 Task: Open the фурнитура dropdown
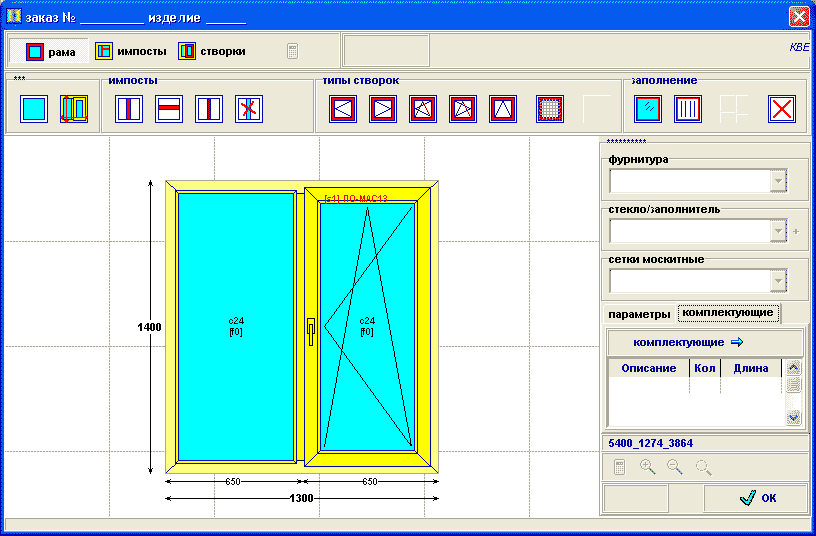(x=779, y=181)
